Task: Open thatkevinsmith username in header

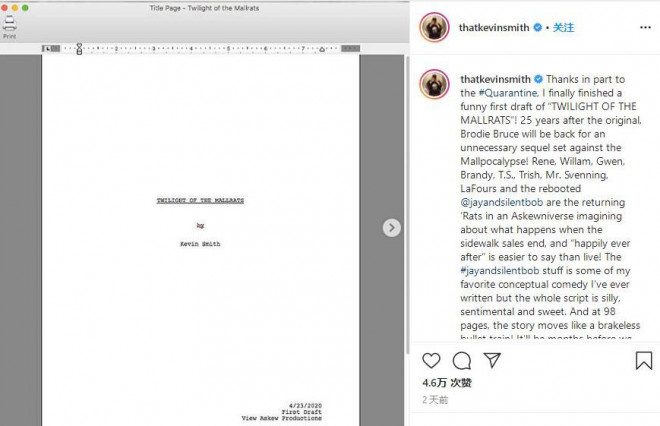Action: (x=494, y=28)
